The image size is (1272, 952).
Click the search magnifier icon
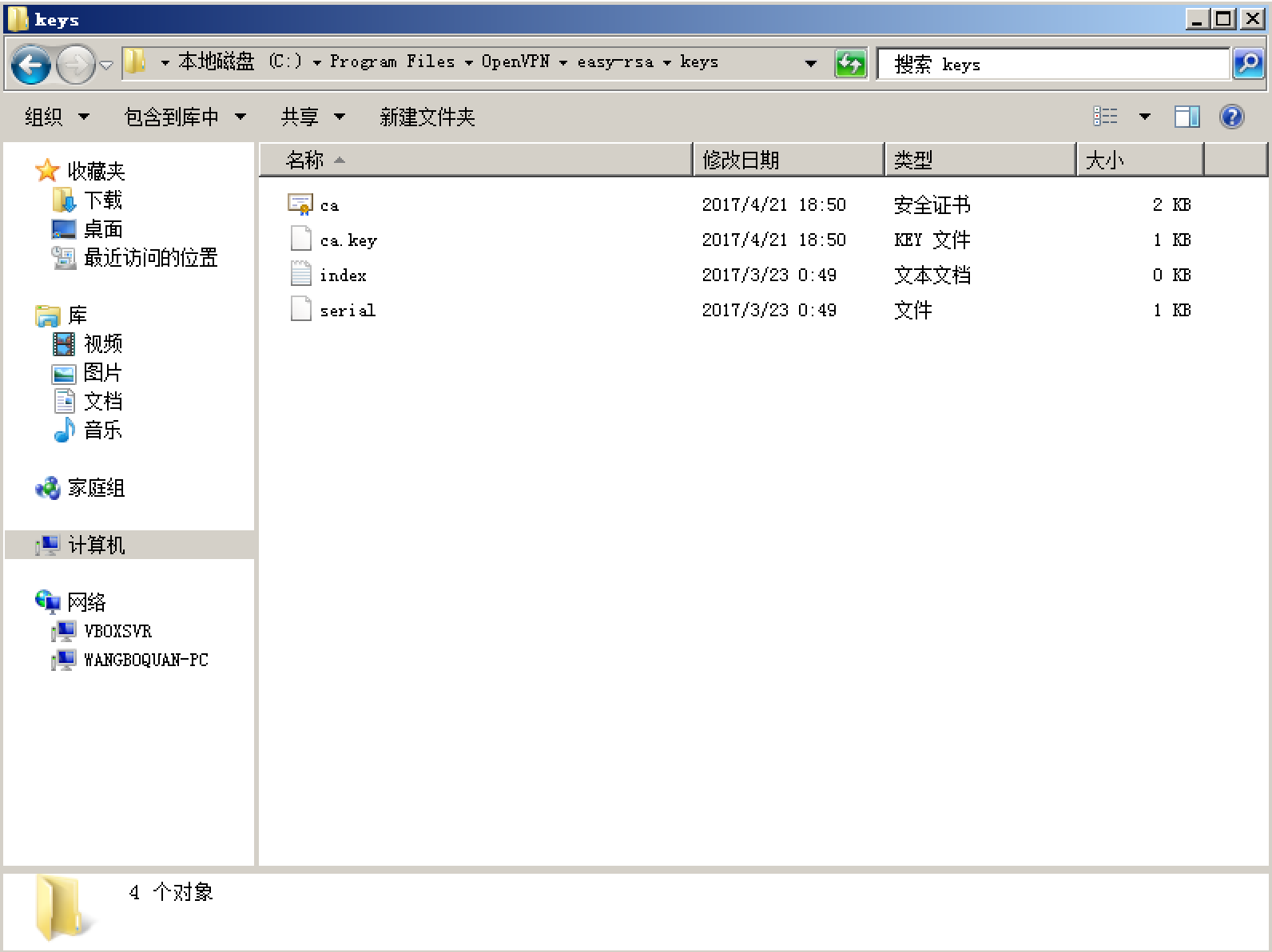point(1247,63)
